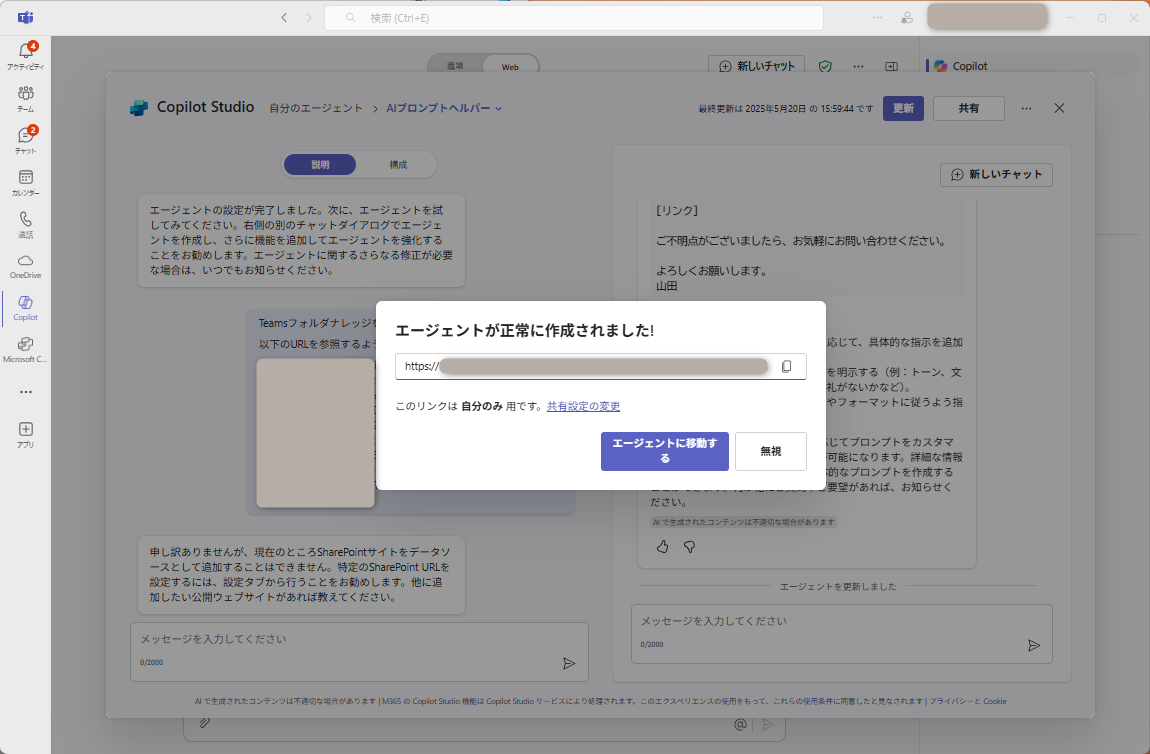Switch to the 構成 tab

398,164
